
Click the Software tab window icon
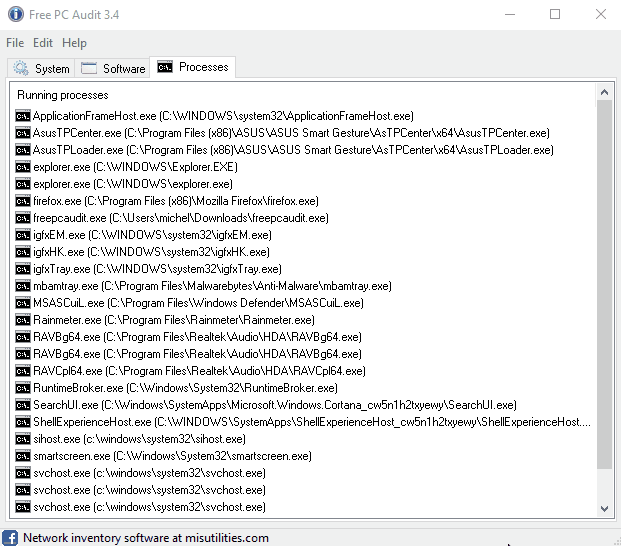tap(89, 68)
